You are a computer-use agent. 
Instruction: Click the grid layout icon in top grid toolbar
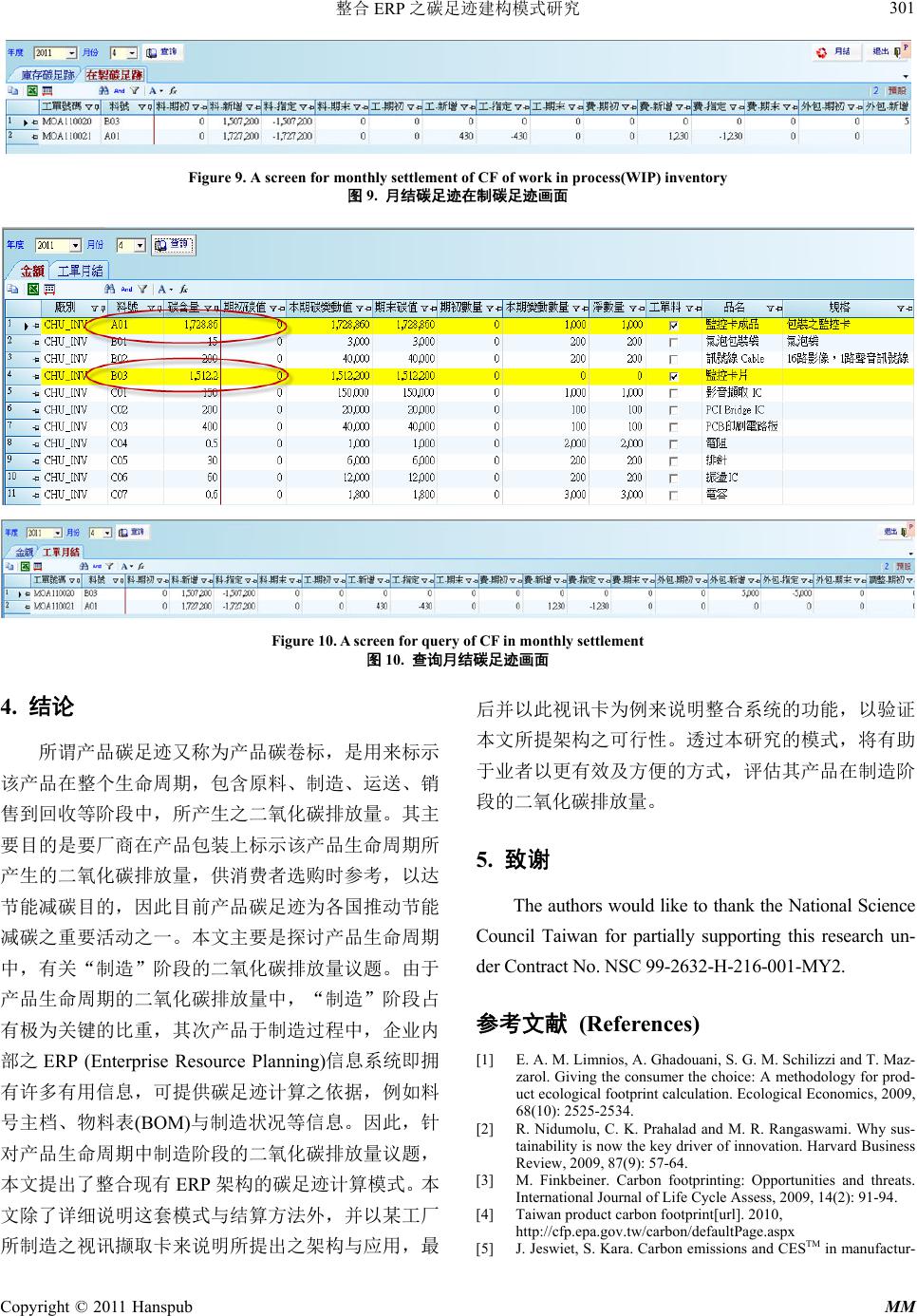click(x=47, y=90)
